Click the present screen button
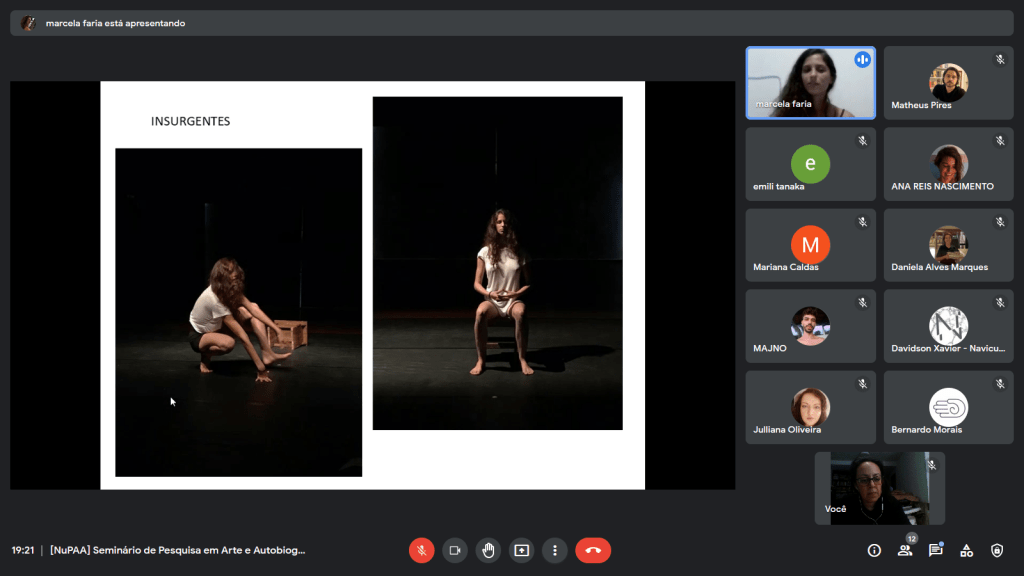Screen dimensions: 1024x576 [x=521, y=550]
